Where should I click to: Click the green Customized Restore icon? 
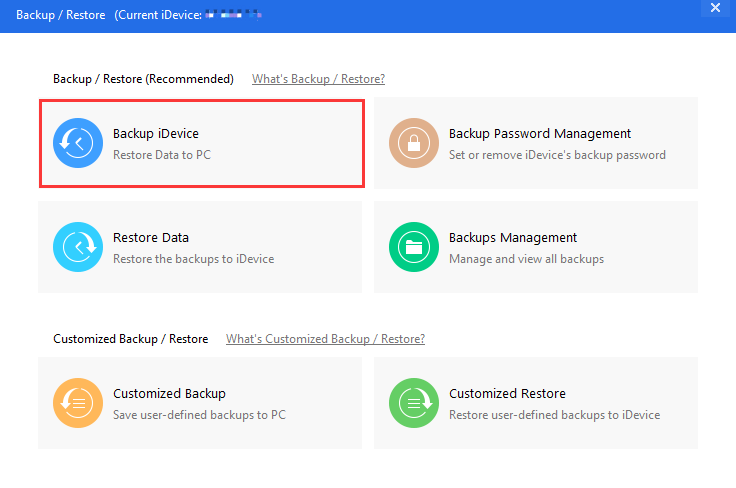pyautogui.click(x=414, y=403)
